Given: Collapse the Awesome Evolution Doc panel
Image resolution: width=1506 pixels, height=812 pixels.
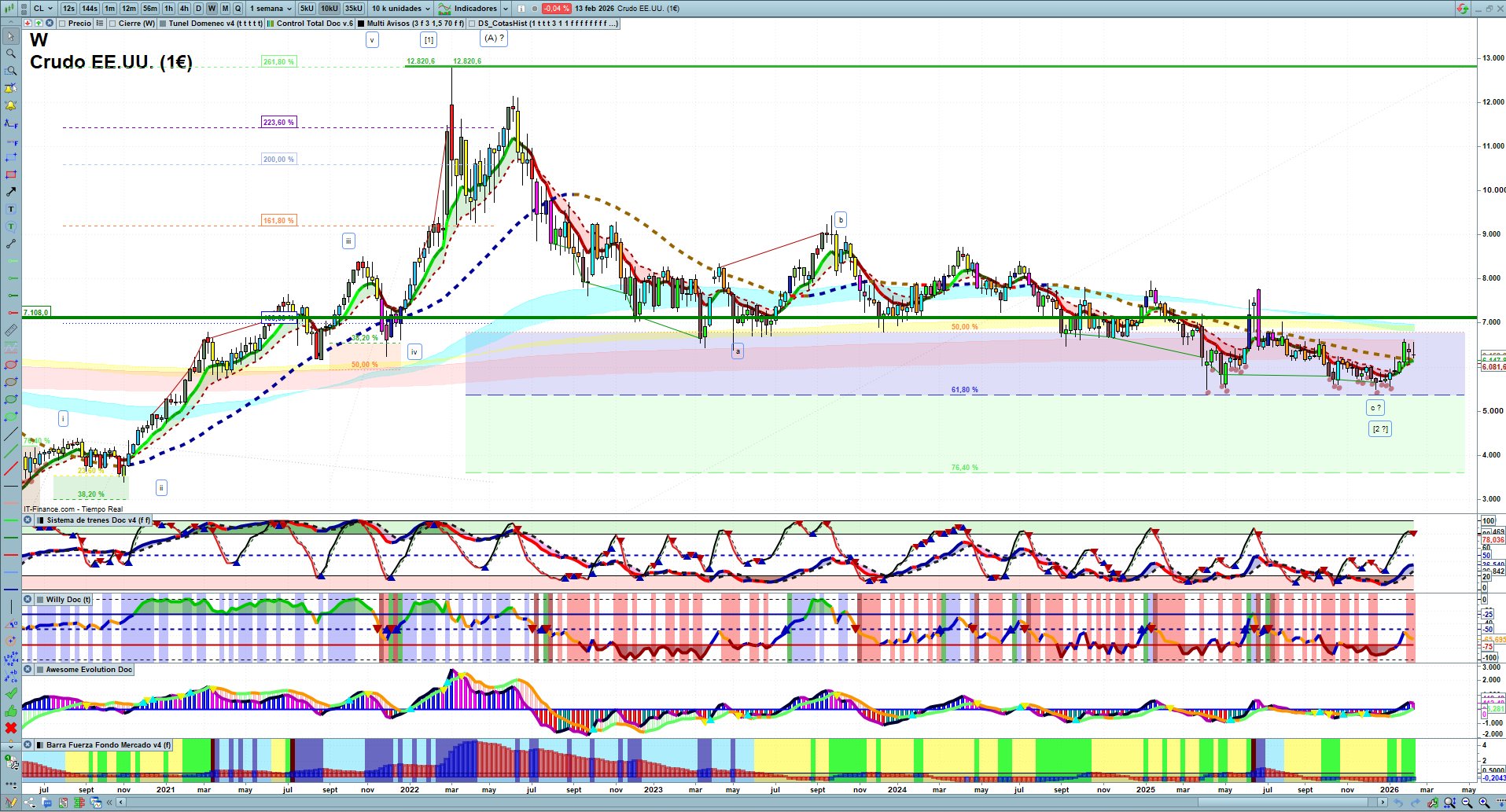Looking at the screenshot, I should [28, 670].
